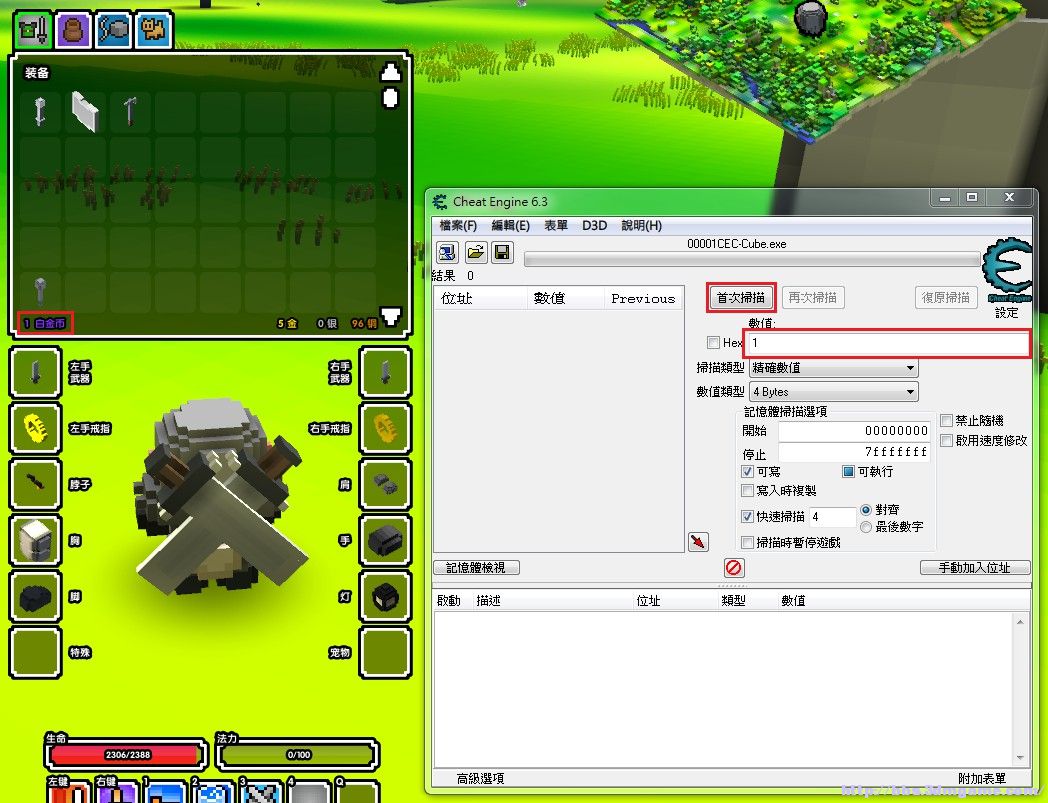Open the 數值類型 4 Bytes dropdown
The width and height of the screenshot is (1048, 803).
[x=833, y=392]
